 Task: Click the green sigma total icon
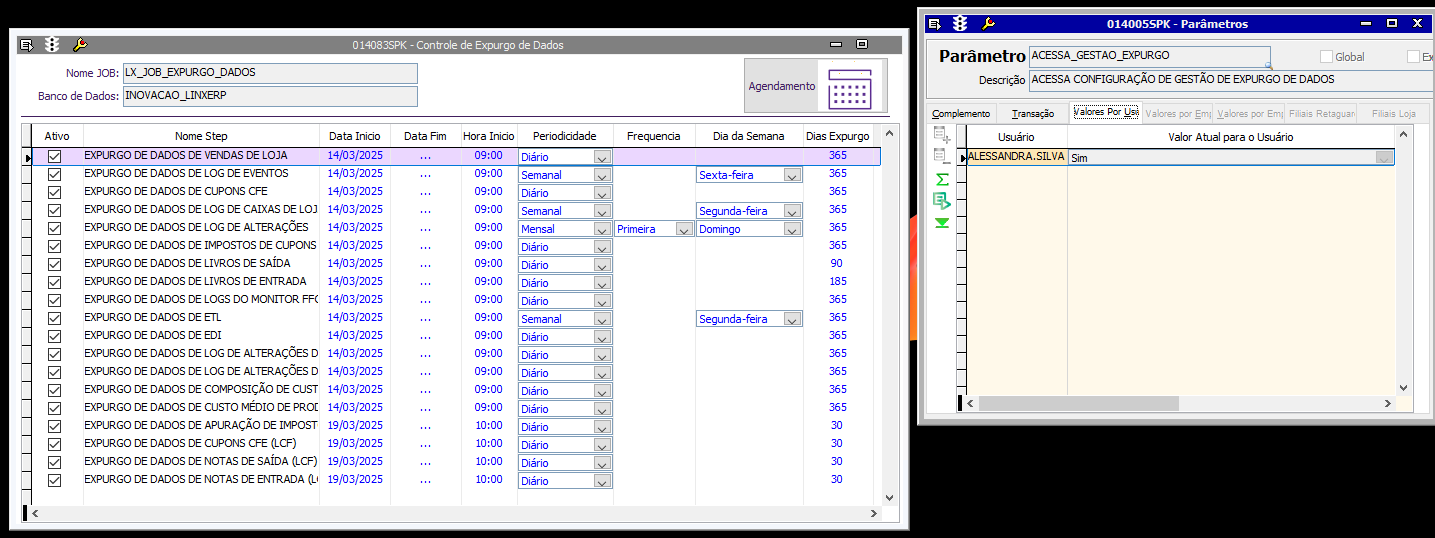[941, 179]
